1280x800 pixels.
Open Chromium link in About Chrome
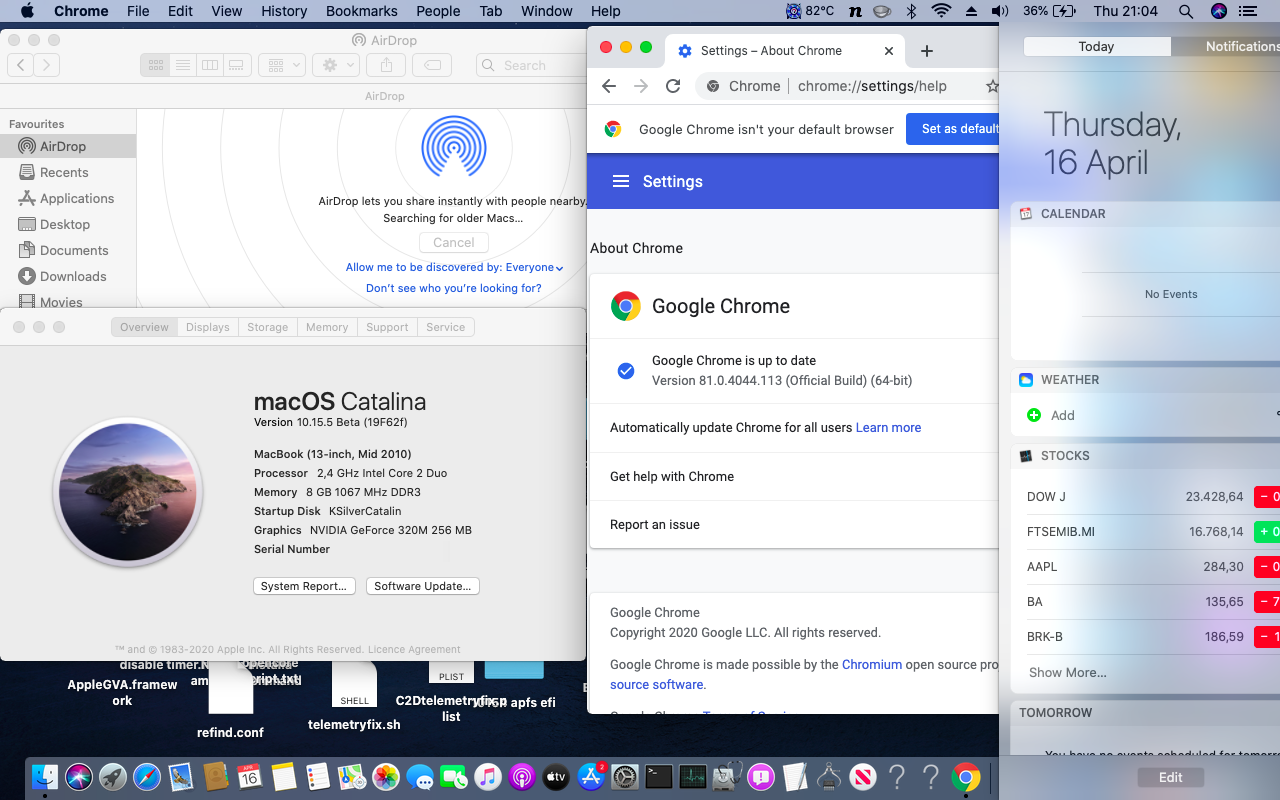[x=872, y=664]
